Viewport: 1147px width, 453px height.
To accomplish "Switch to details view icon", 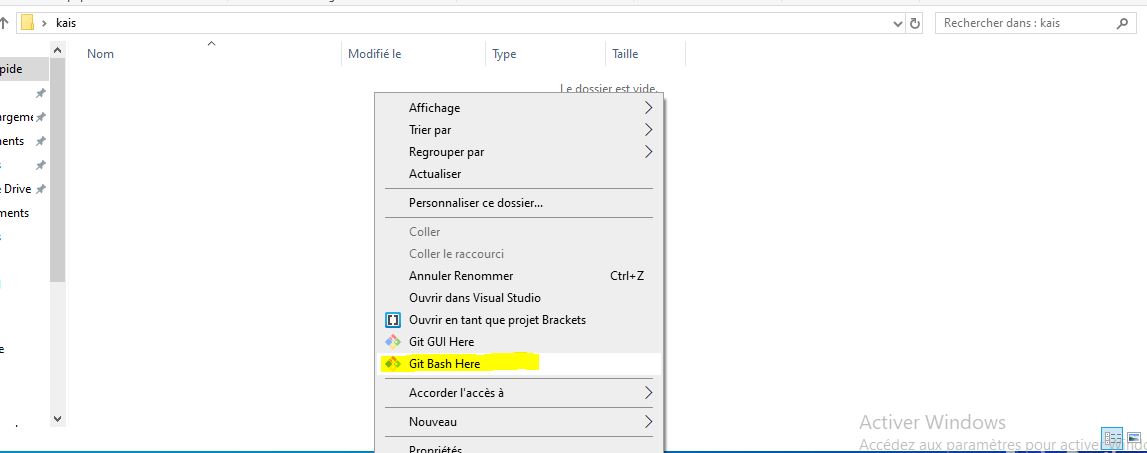I will tap(1112, 438).
